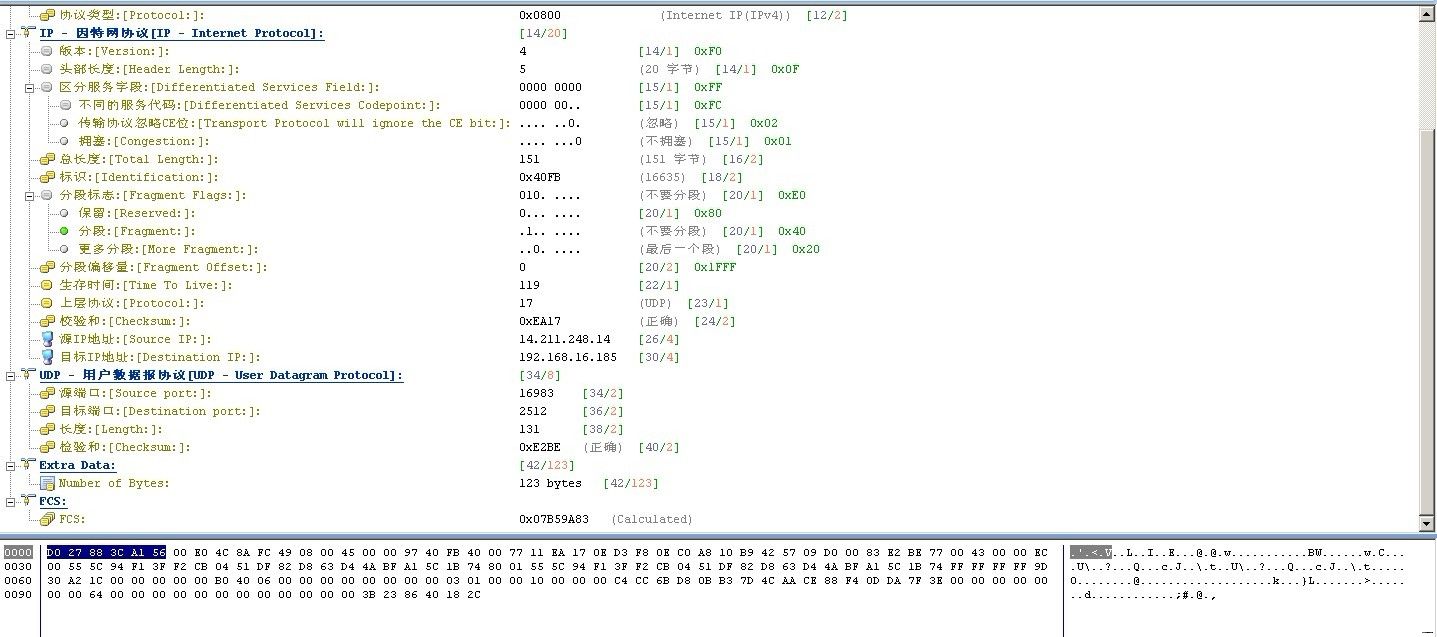This screenshot has width=1437, height=637.
Task: Click the Congestion bit indicator
Action: click(x=65, y=141)
